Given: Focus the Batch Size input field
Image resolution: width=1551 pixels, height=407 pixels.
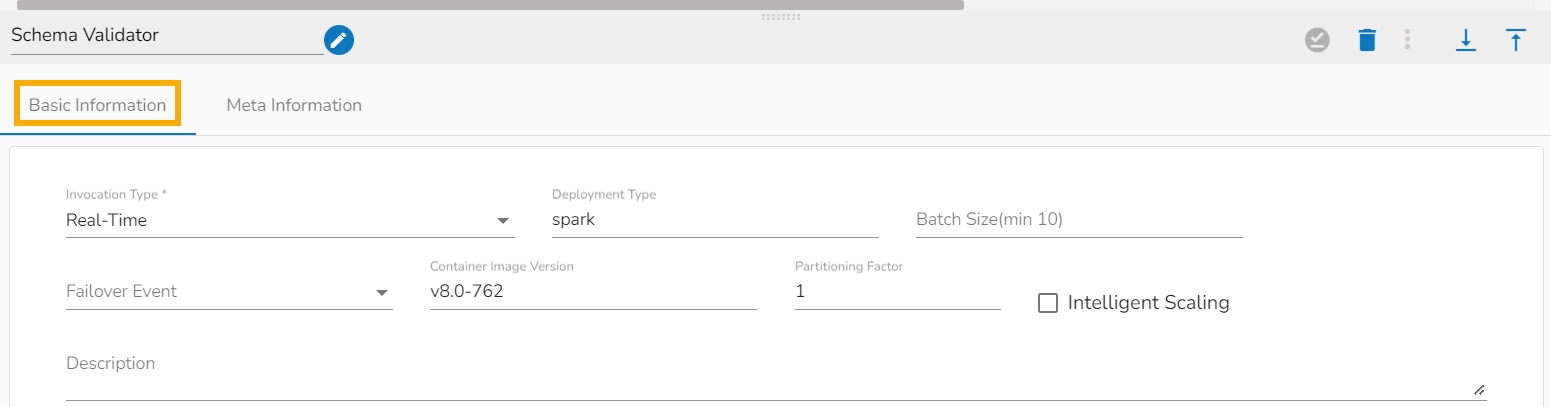Looking at the screenshot, I should [1078, 221].
